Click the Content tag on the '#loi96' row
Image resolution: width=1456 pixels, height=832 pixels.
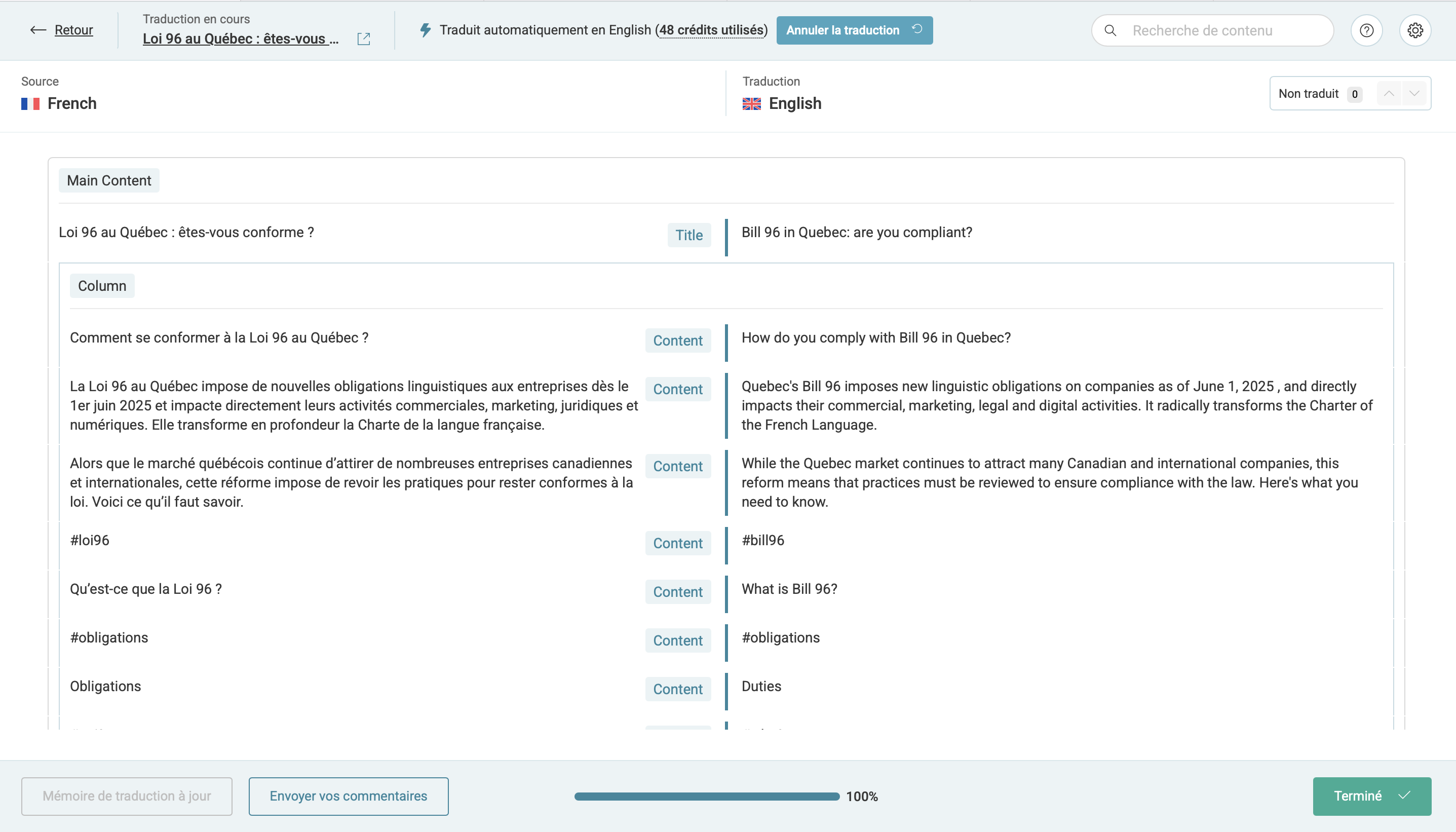coord(678,543)
